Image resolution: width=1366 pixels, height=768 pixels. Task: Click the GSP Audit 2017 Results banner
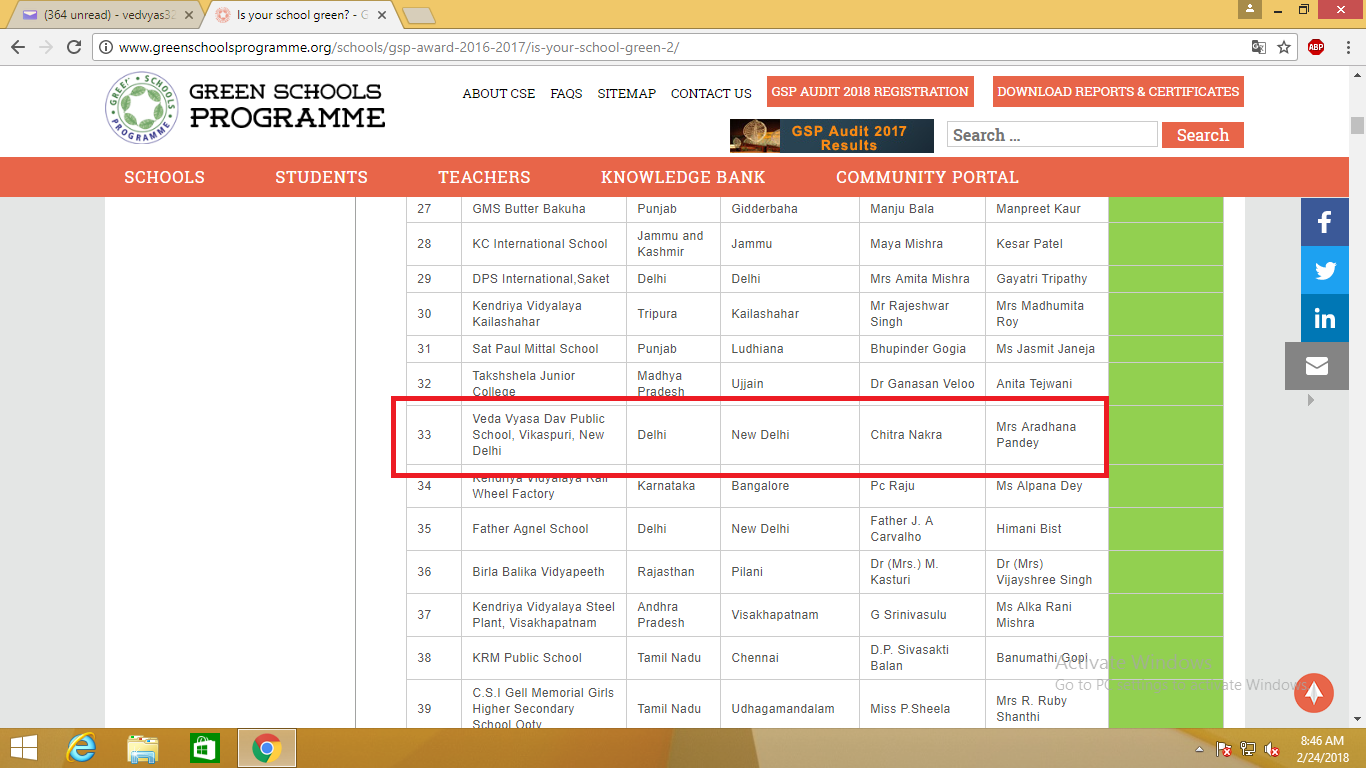(x=832, y=137)
